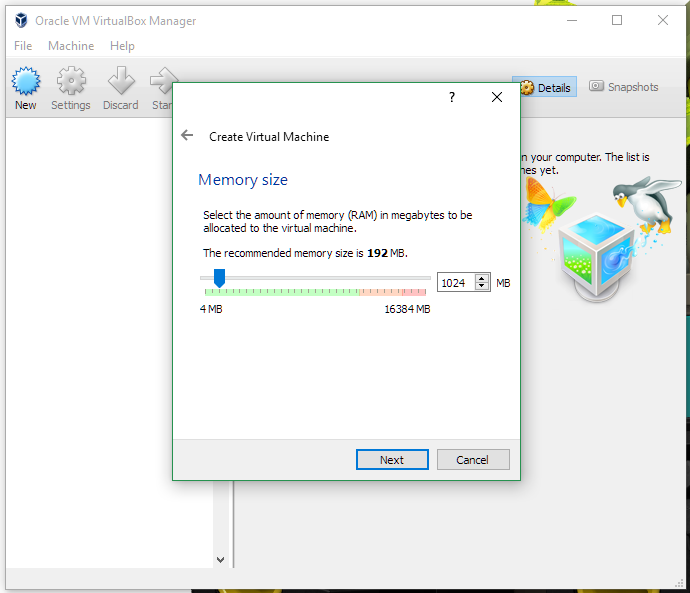
Task: Decrease memory with the down stepper arrow
Action: 482,286
